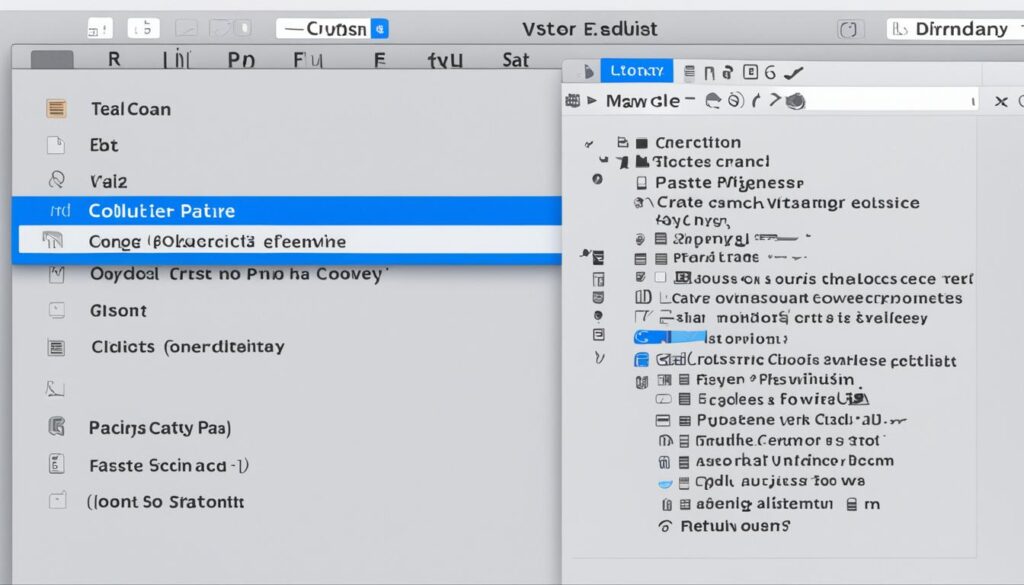Expand the play arrow before Mawcle
This screenshot has width=1024, height=585.
pos(593,100)
